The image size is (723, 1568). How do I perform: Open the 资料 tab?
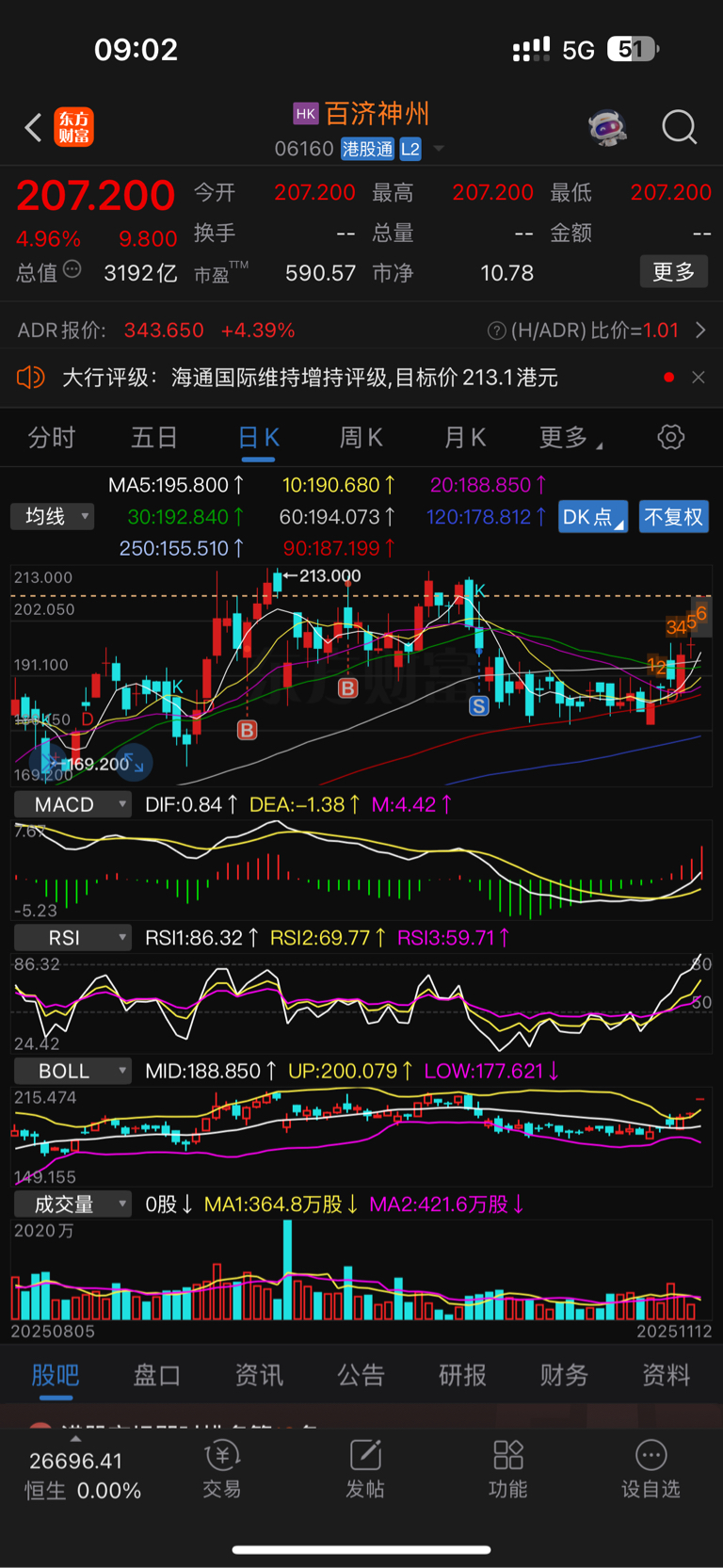[x=666, y=1375]
